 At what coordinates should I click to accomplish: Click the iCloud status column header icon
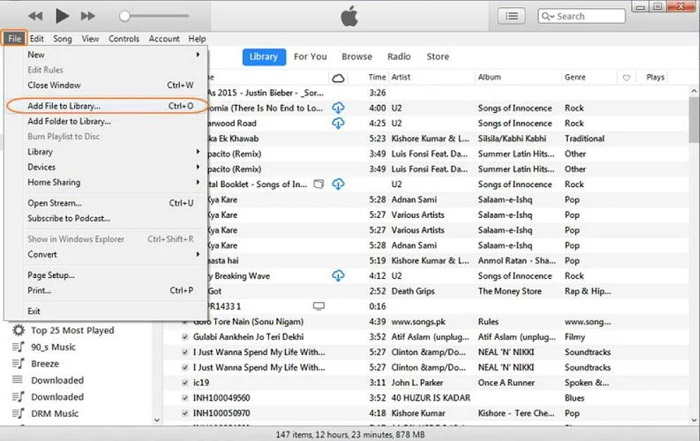[338, 78]
